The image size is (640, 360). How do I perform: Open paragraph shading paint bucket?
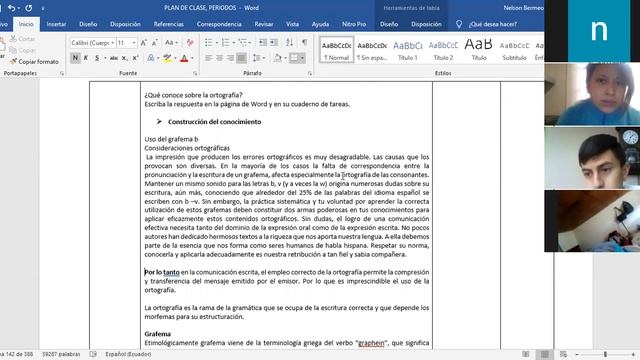tap(277, 58)
